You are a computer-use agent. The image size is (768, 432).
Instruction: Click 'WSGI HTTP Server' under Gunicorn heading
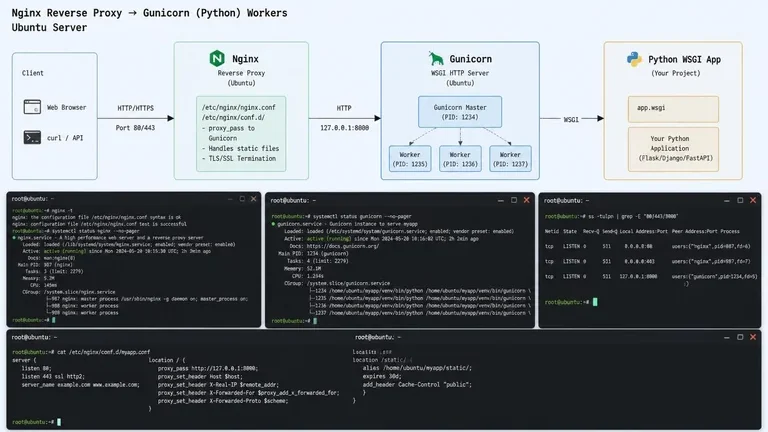(x=460, y=73)
